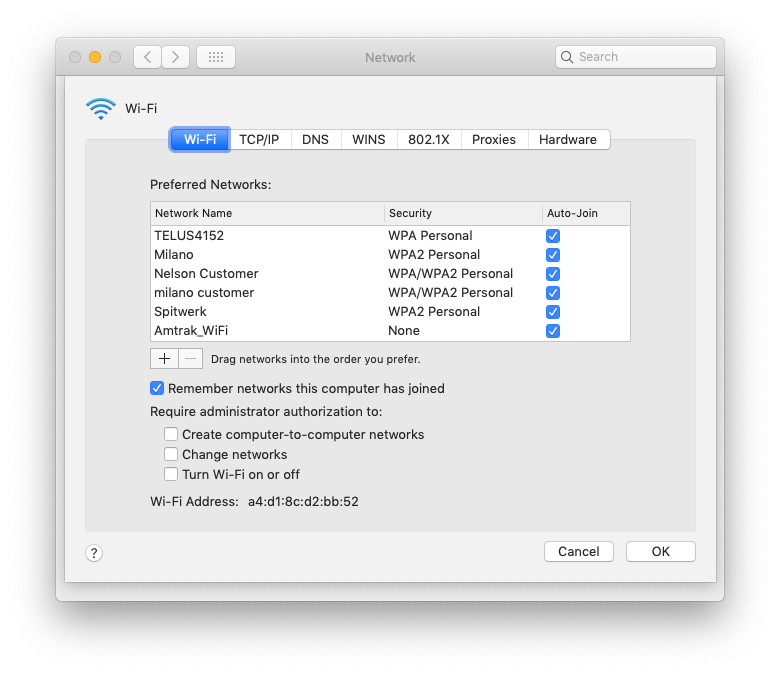
Task: Confirm with the OK button
Action: (661, 552)
